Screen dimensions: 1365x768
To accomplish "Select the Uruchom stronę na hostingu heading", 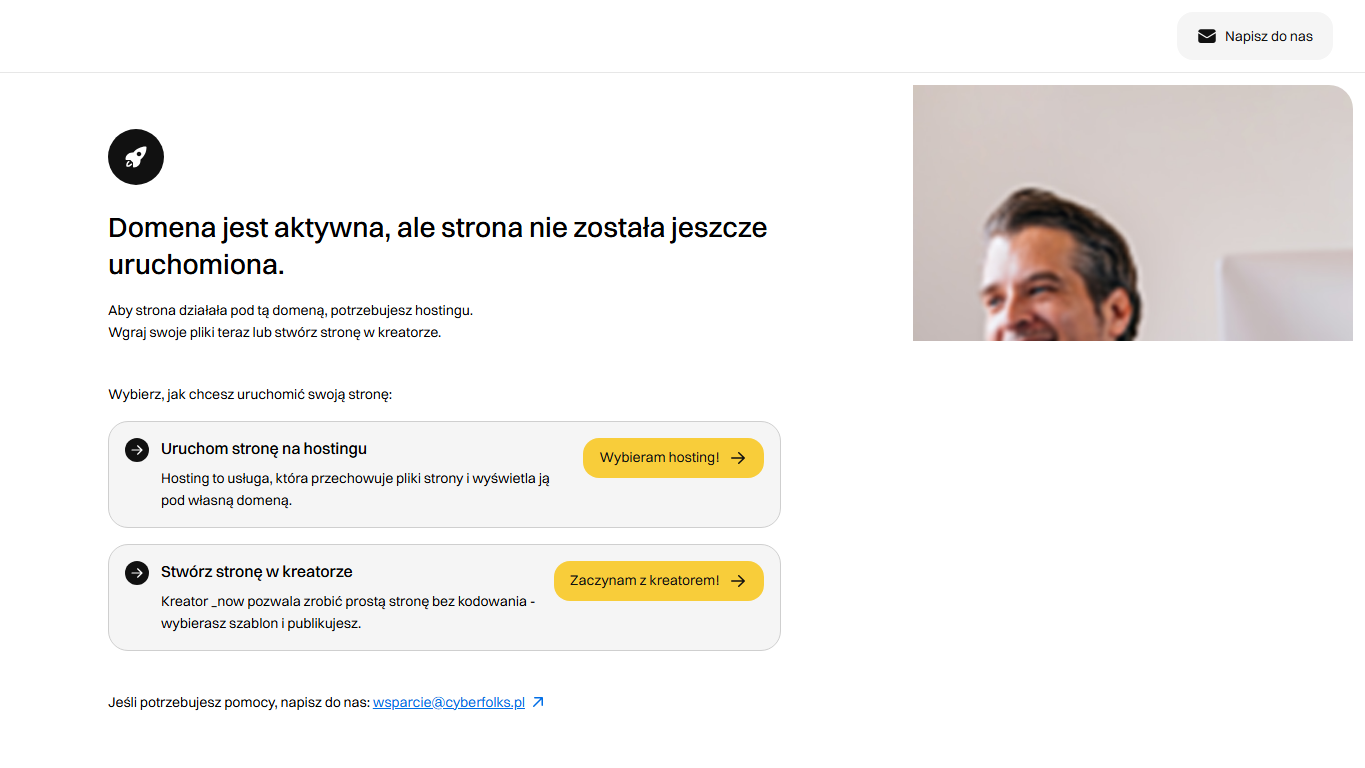I will tap(264, 449).
